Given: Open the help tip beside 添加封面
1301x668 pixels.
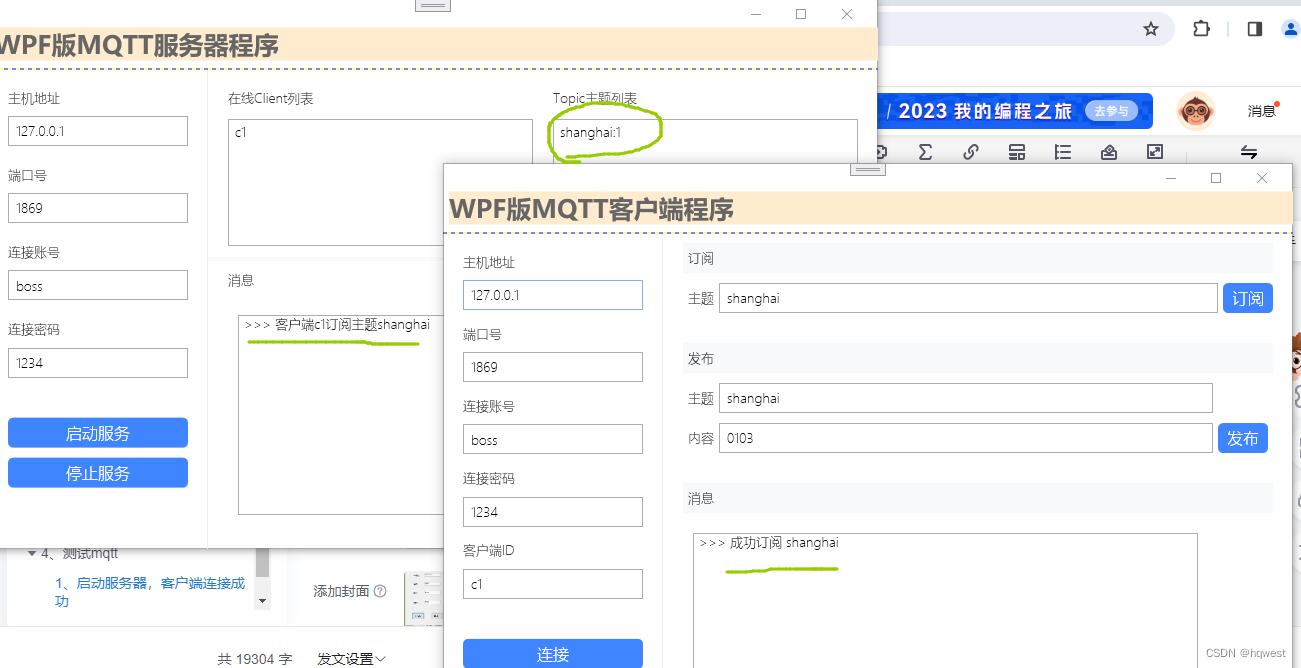Looking at the screenshot, I should 380,590.
